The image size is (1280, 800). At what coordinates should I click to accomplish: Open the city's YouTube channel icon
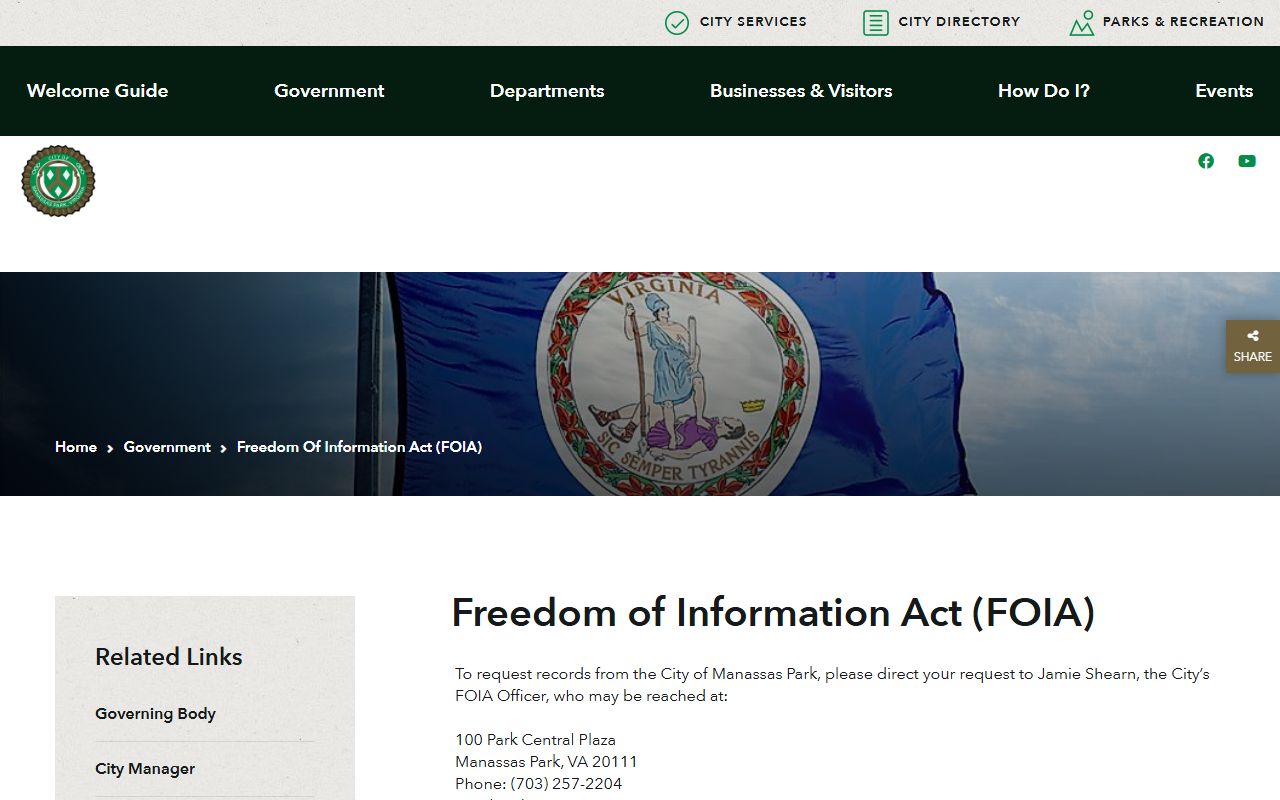(x=1247, y=161)
